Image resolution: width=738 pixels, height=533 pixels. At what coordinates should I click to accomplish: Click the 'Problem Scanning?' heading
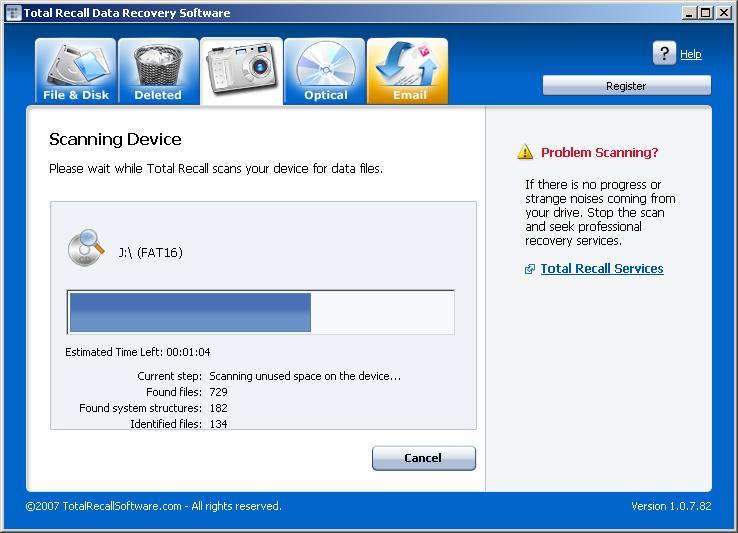tap(599, 153)
